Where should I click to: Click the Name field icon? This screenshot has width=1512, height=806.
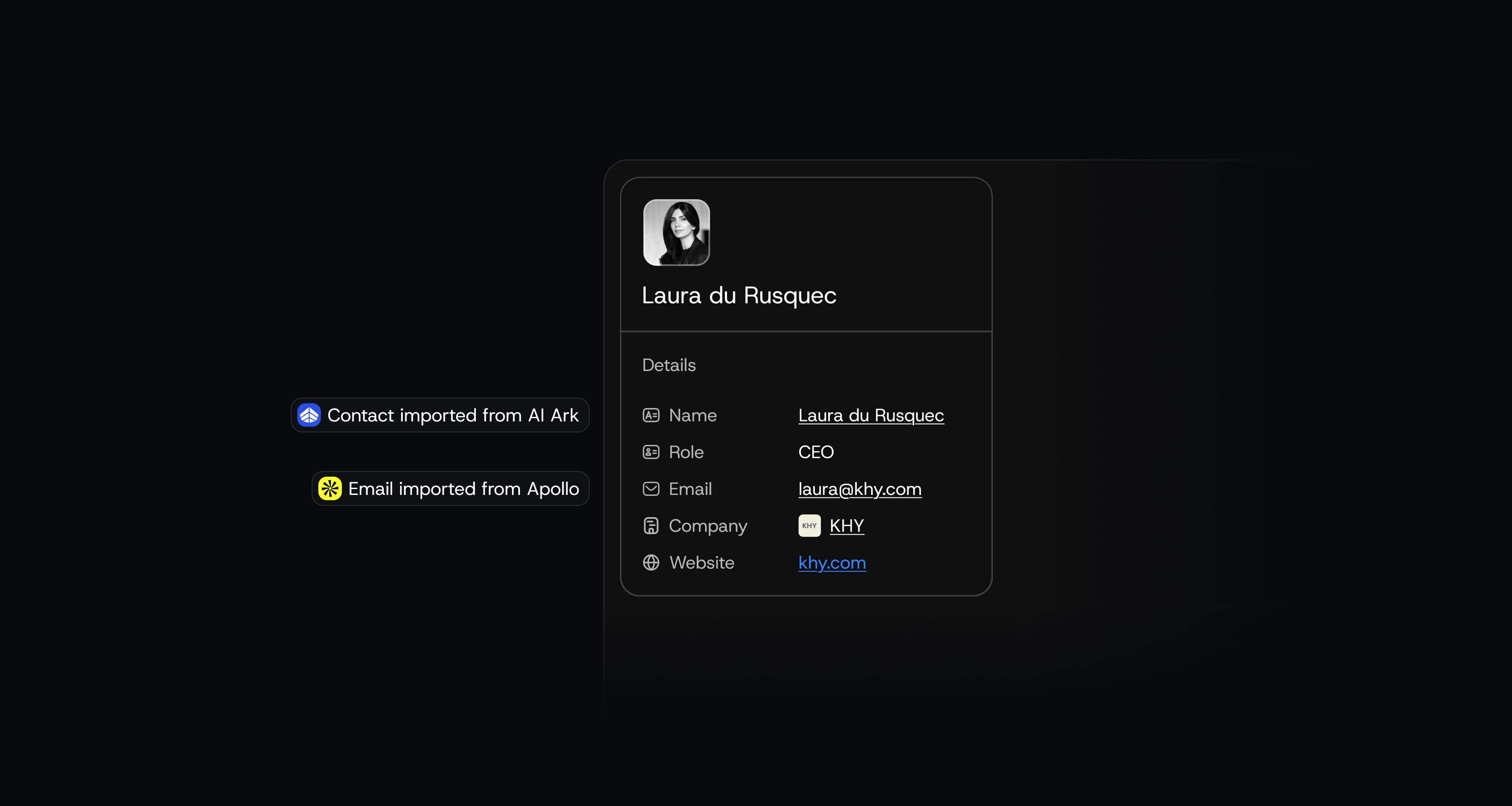pyautogui.click(x=651, y=415)
